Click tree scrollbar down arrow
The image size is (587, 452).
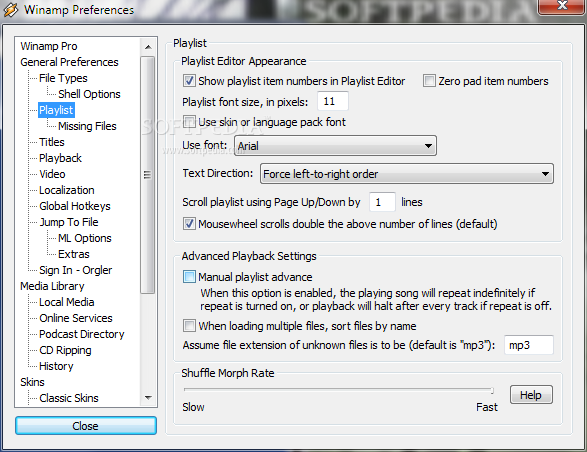[148, 398]
